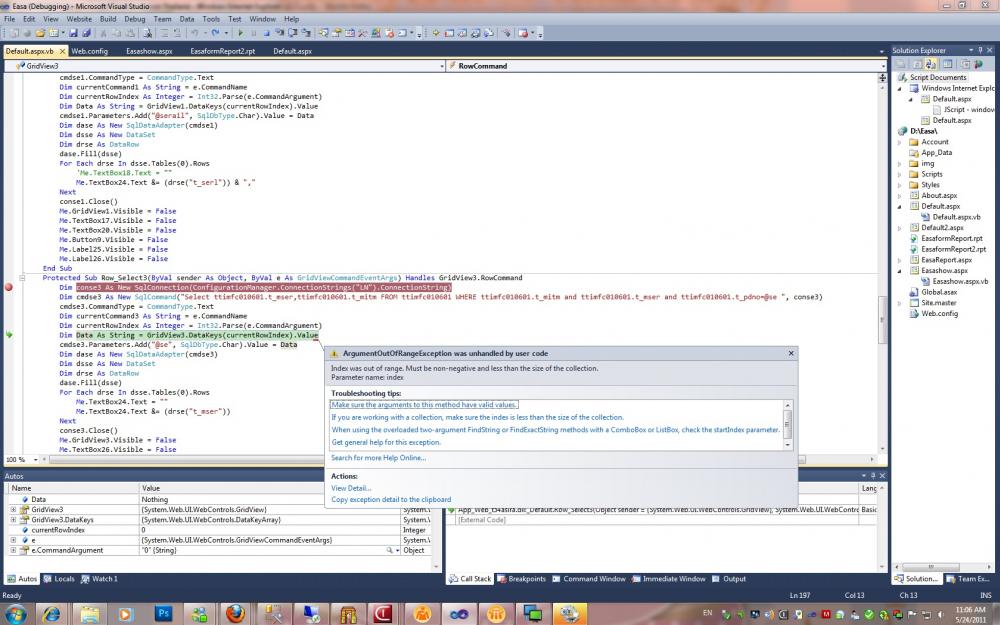Image resolution: width=1000 pixels, height=625 pixels.
Task: Click the breakpoint marker in the editor margin
Action: click(9, 288)
